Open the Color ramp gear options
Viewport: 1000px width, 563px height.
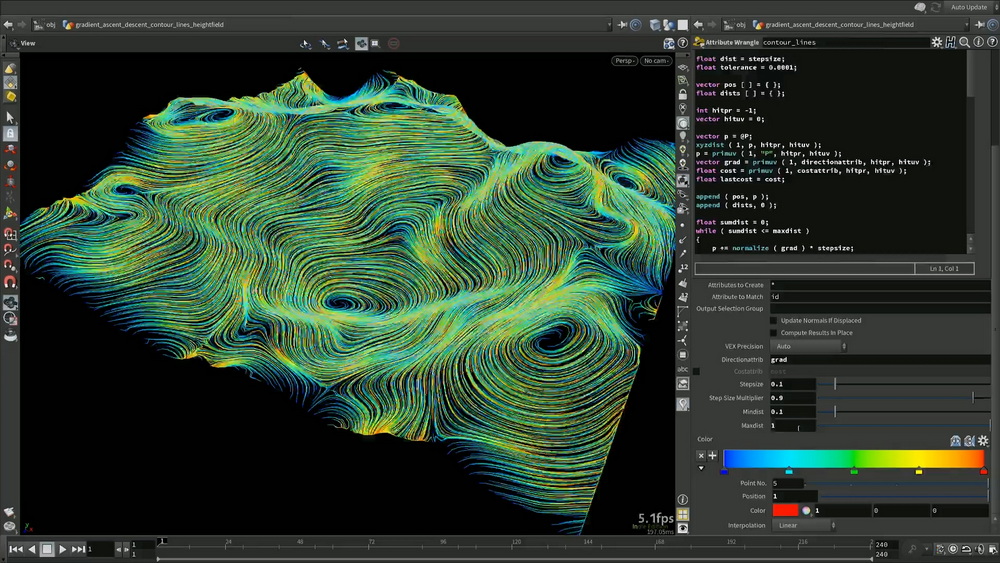(983, 441)
